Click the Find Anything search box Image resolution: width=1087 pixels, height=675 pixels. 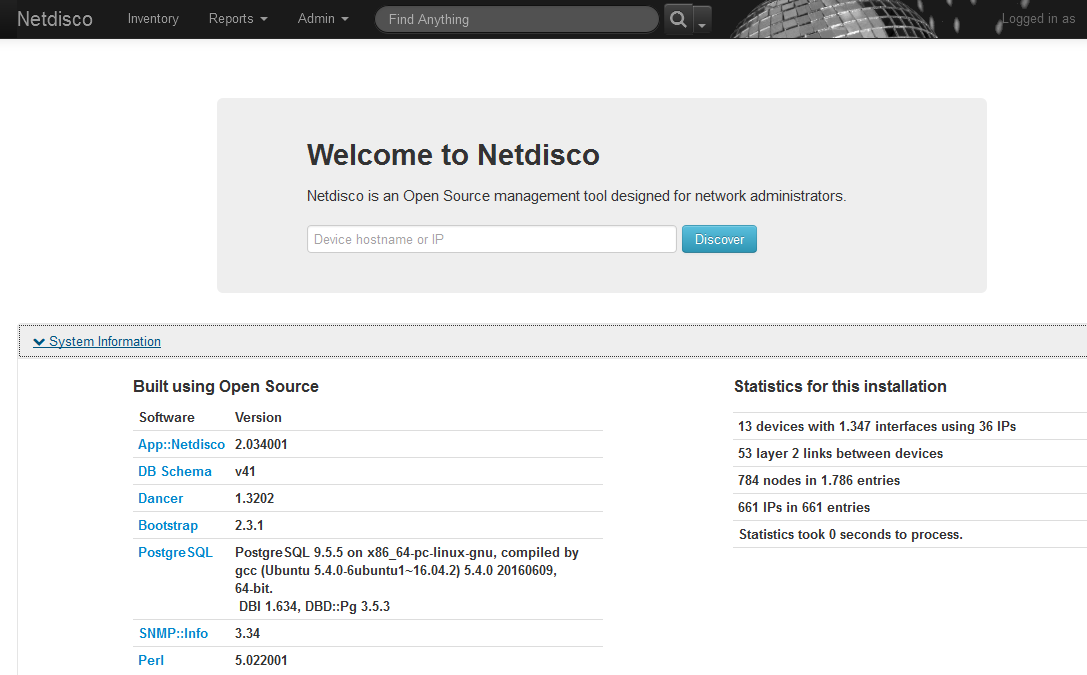[x=516, y=19]
